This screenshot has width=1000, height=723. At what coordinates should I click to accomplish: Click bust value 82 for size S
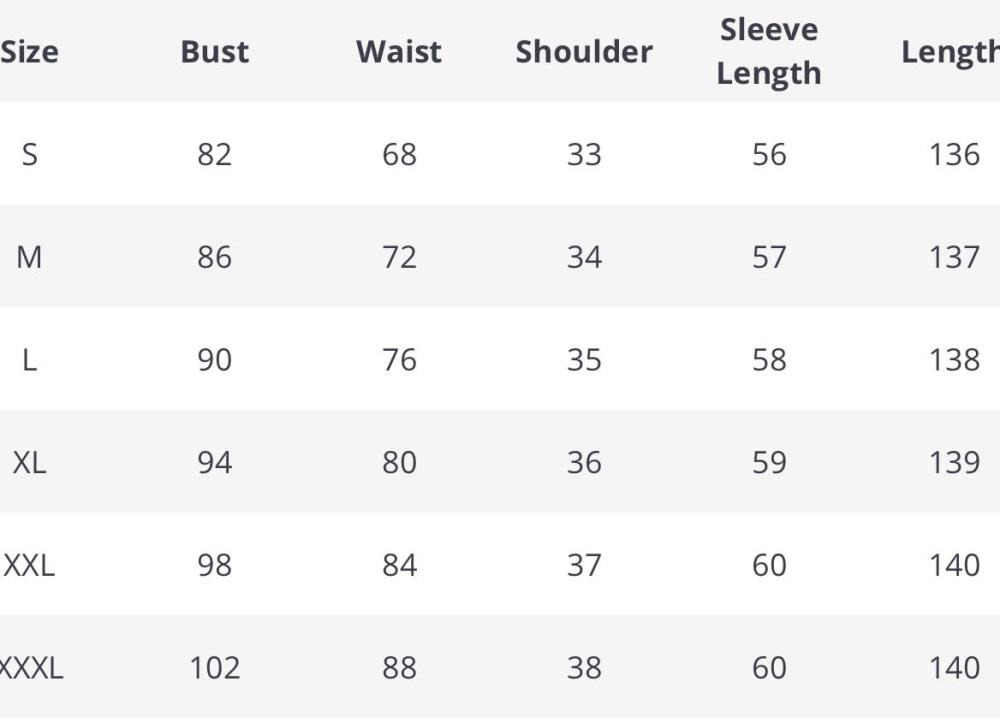click(x=214, y=154)
